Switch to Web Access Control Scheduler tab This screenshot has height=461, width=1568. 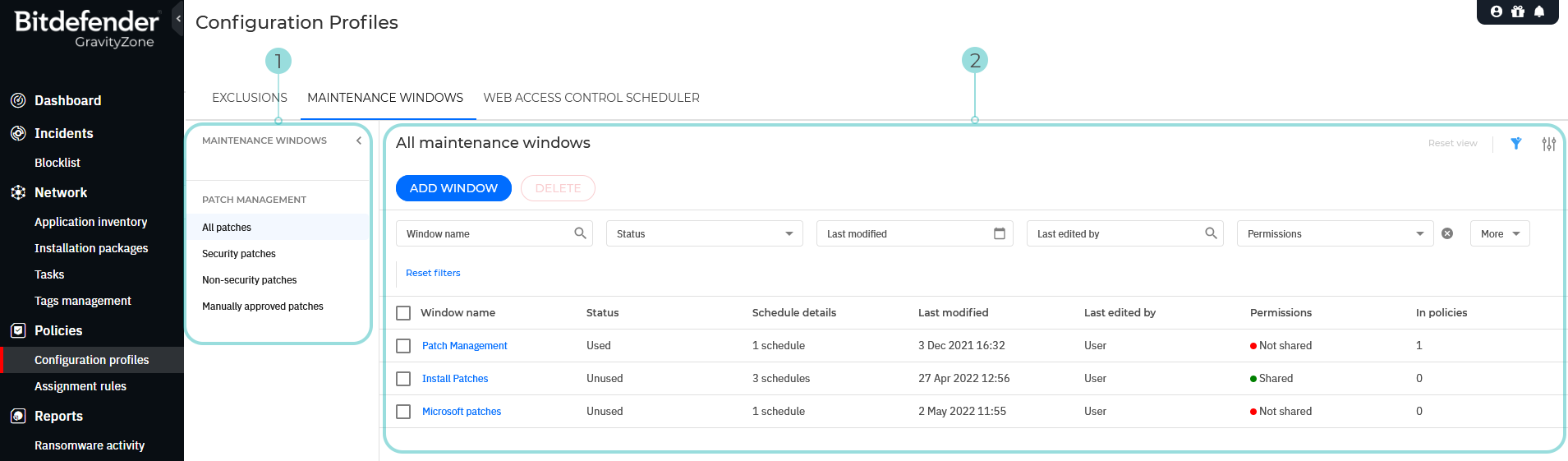[x=591, y=98]
